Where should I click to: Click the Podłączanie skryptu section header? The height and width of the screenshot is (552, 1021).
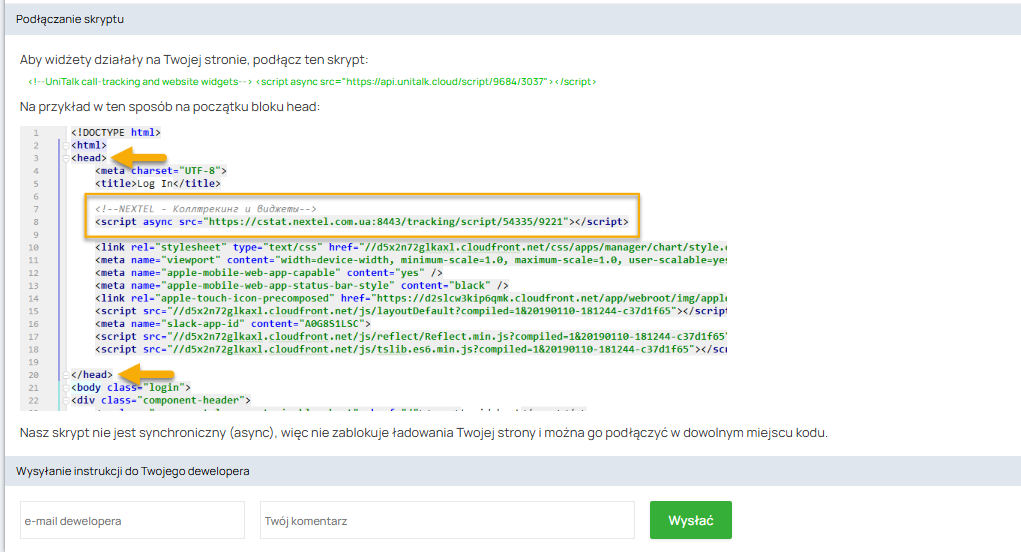tap(70, 19)
